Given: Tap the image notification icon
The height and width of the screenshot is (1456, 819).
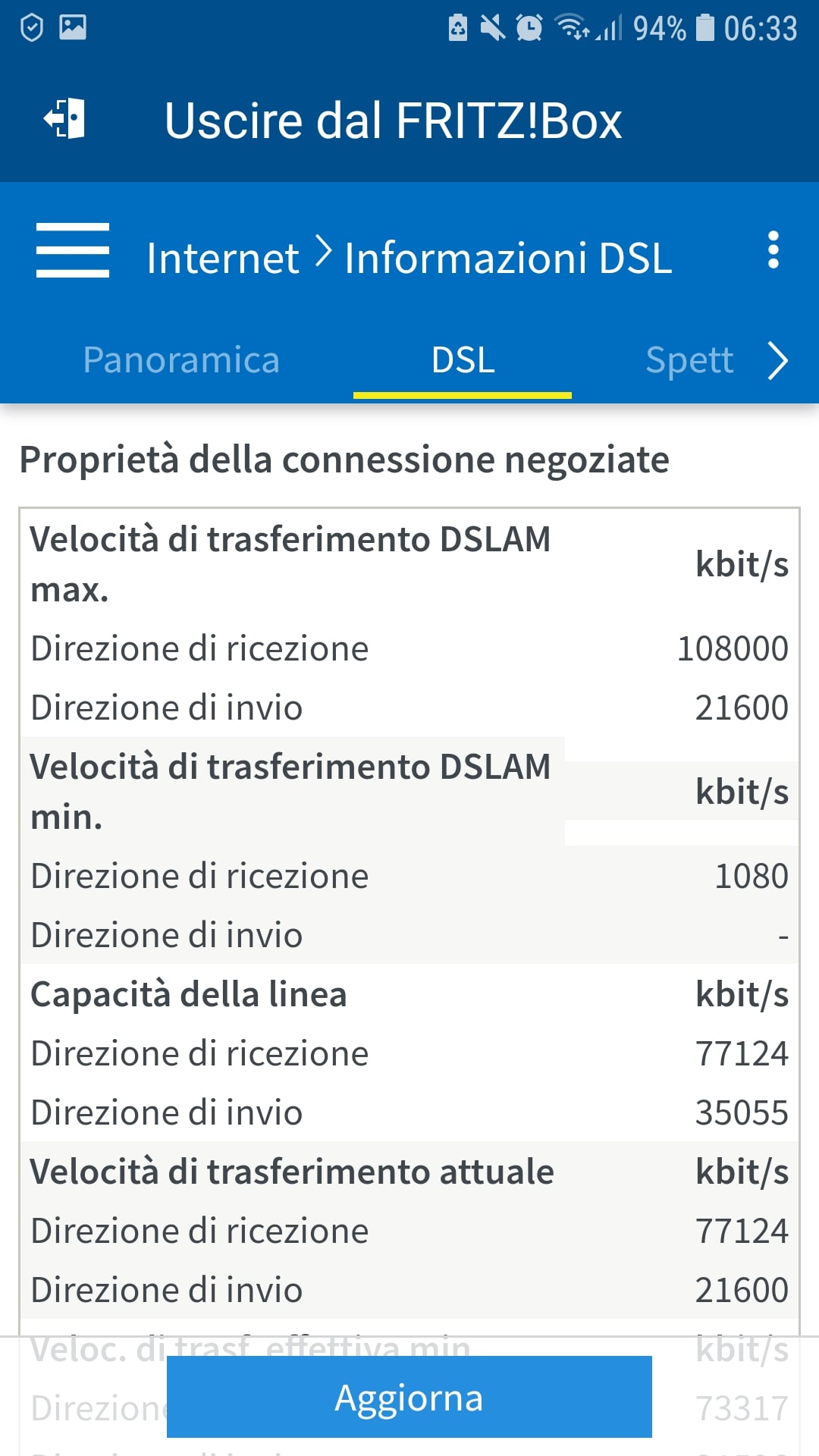Looking at the screenshot, I should 73,27.
